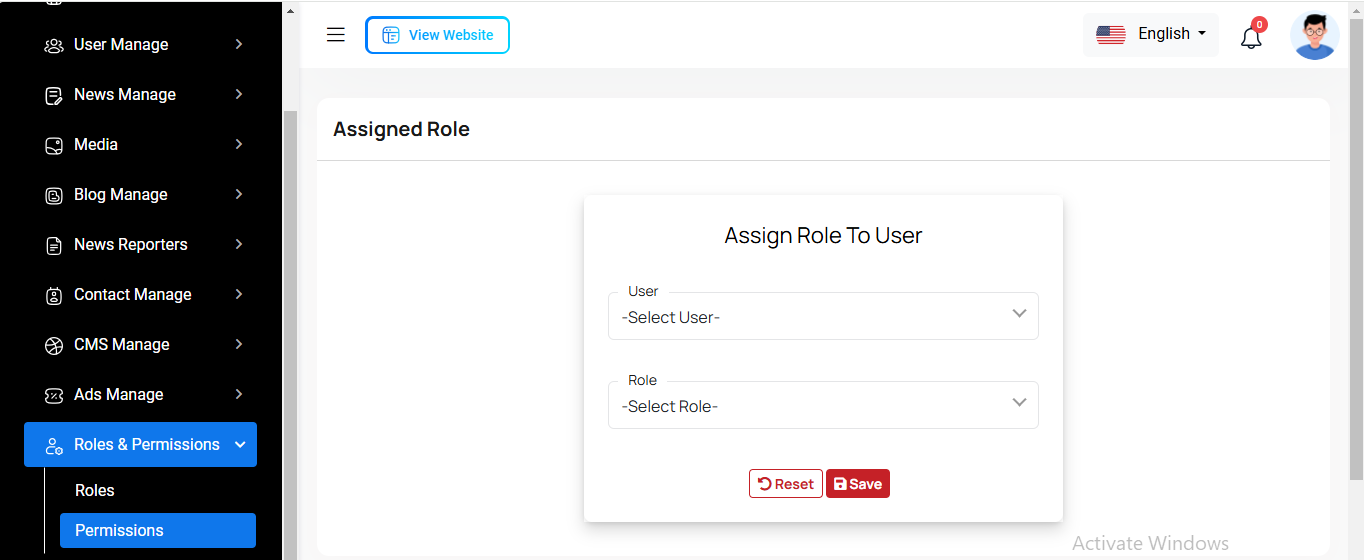Viewport: 1364px width, 560px height.
Task: Click the user avatar profile picture
Action: (x=1314, y=36)
